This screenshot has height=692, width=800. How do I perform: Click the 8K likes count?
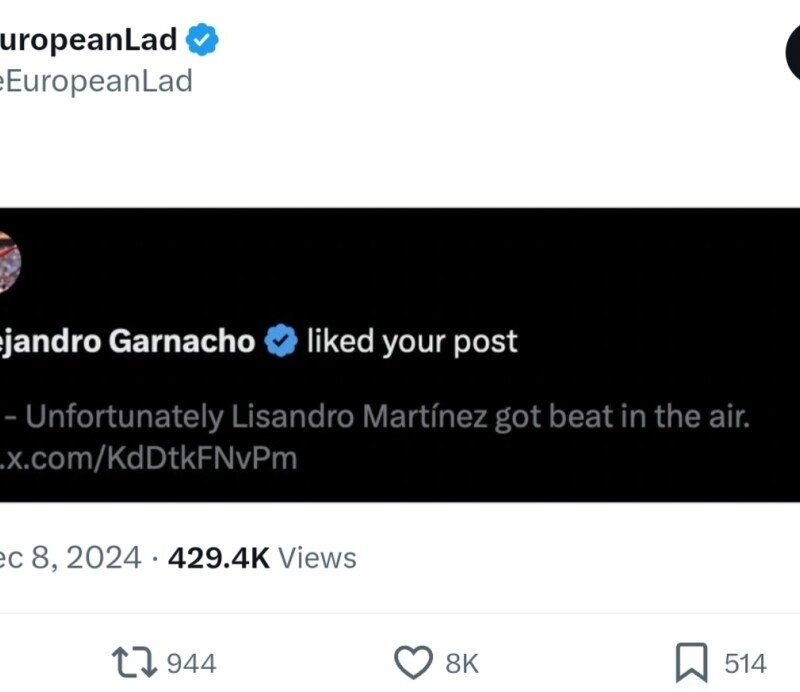pyautogui.click(x=462, y=663)
